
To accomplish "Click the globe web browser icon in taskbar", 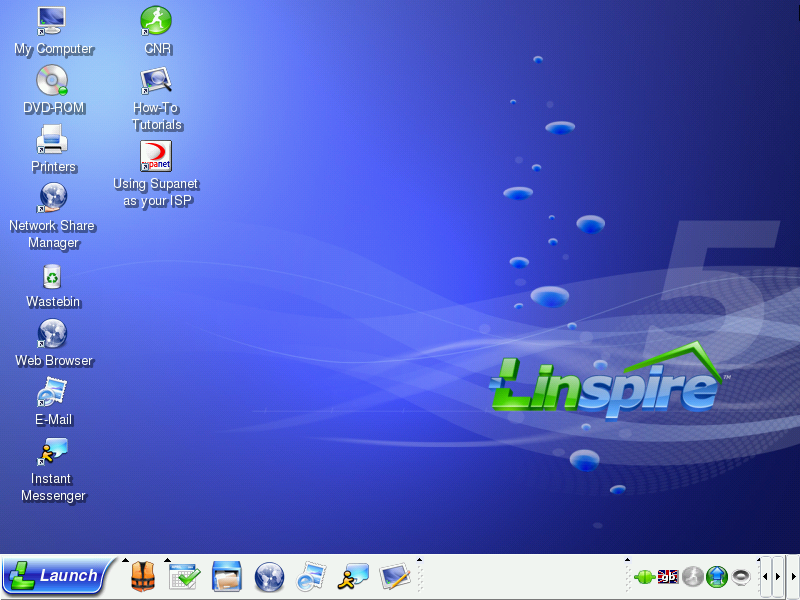I will pos(269,577).
